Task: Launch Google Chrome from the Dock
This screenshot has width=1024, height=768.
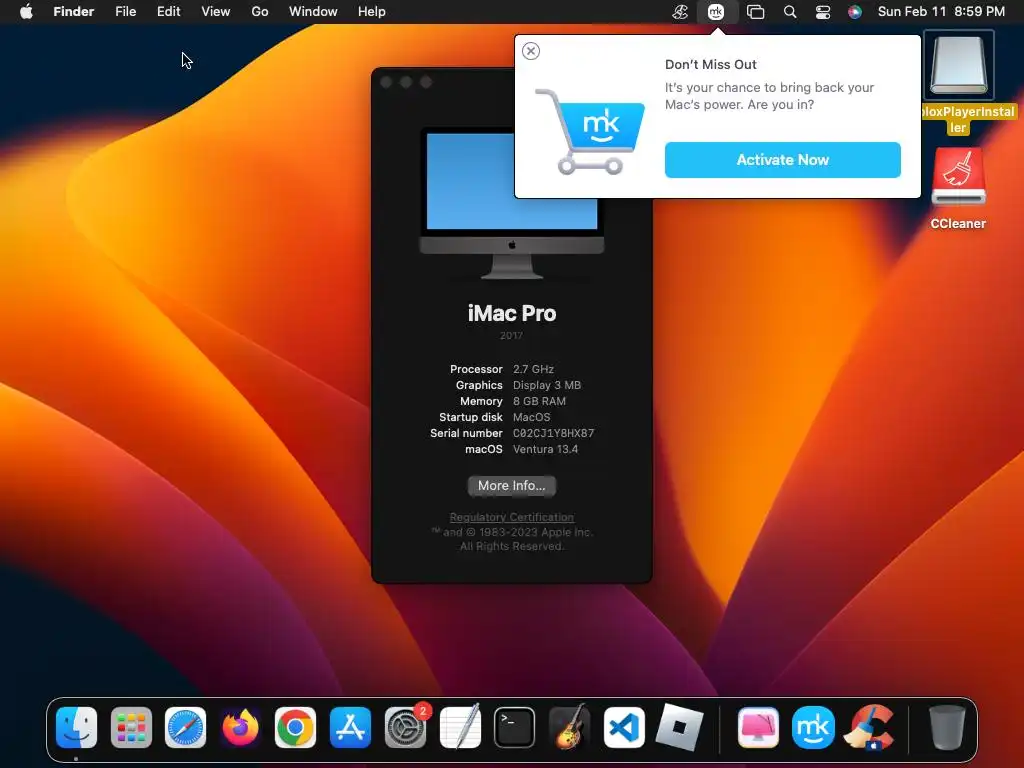Action: click(x=295, y=728)
